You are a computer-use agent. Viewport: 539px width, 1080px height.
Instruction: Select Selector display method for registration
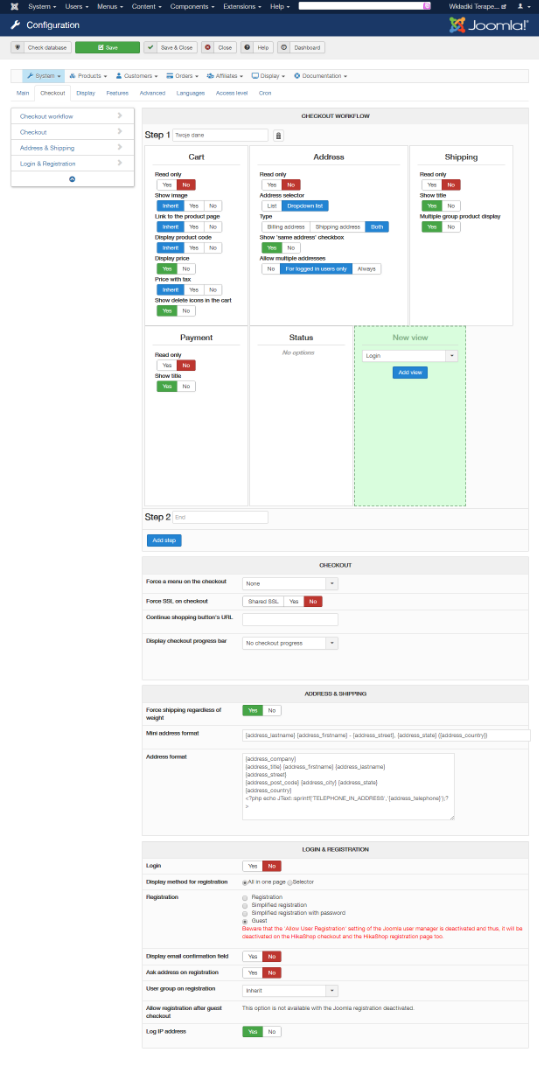[x=290, y=882]
